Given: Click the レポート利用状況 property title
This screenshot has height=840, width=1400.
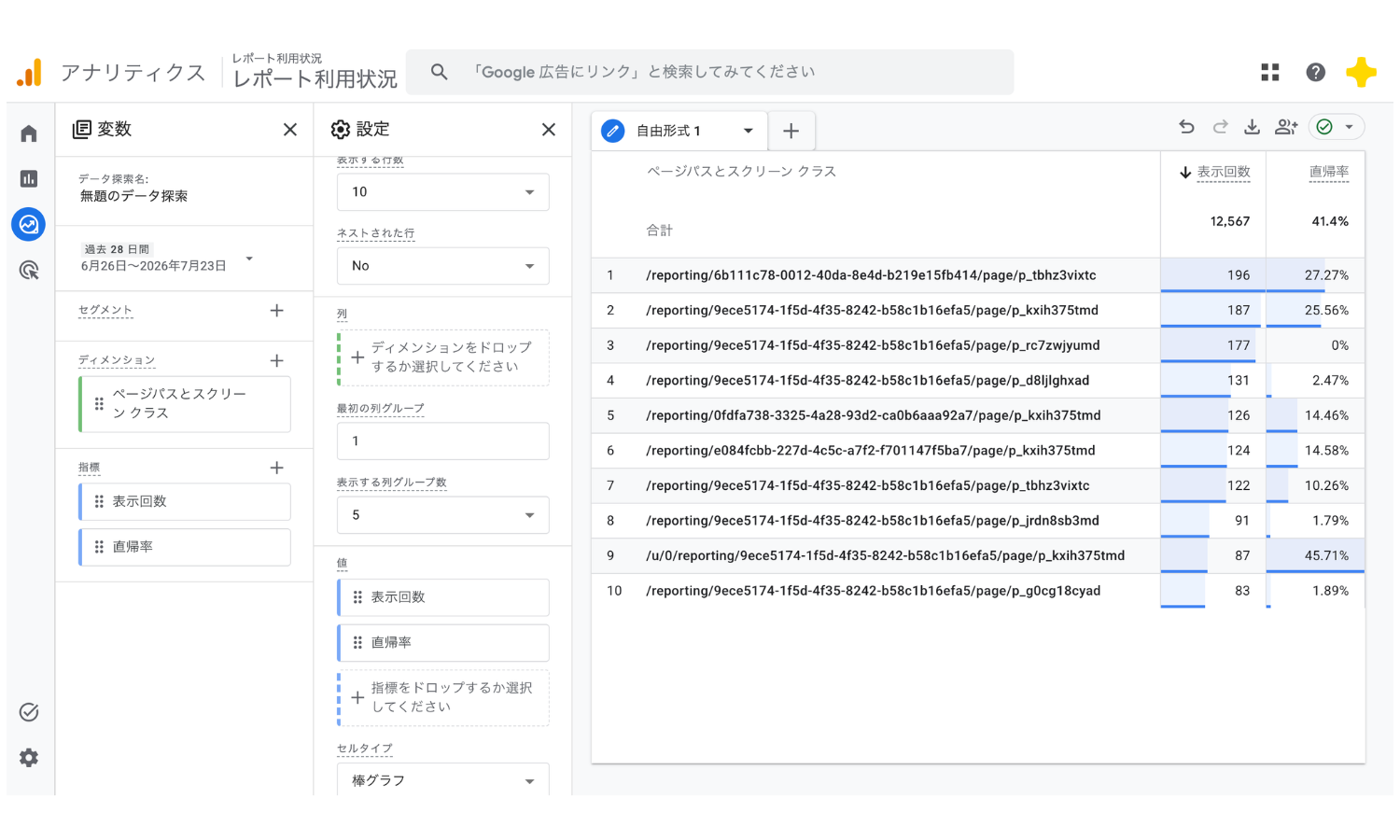Looking at the screenshot, I should pyautogui.click(x=315, y=79).
